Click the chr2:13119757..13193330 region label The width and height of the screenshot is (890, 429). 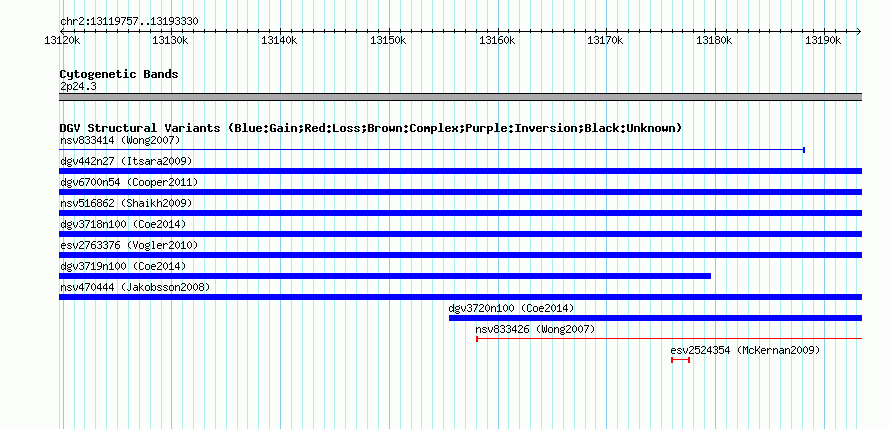coord(129,22)
